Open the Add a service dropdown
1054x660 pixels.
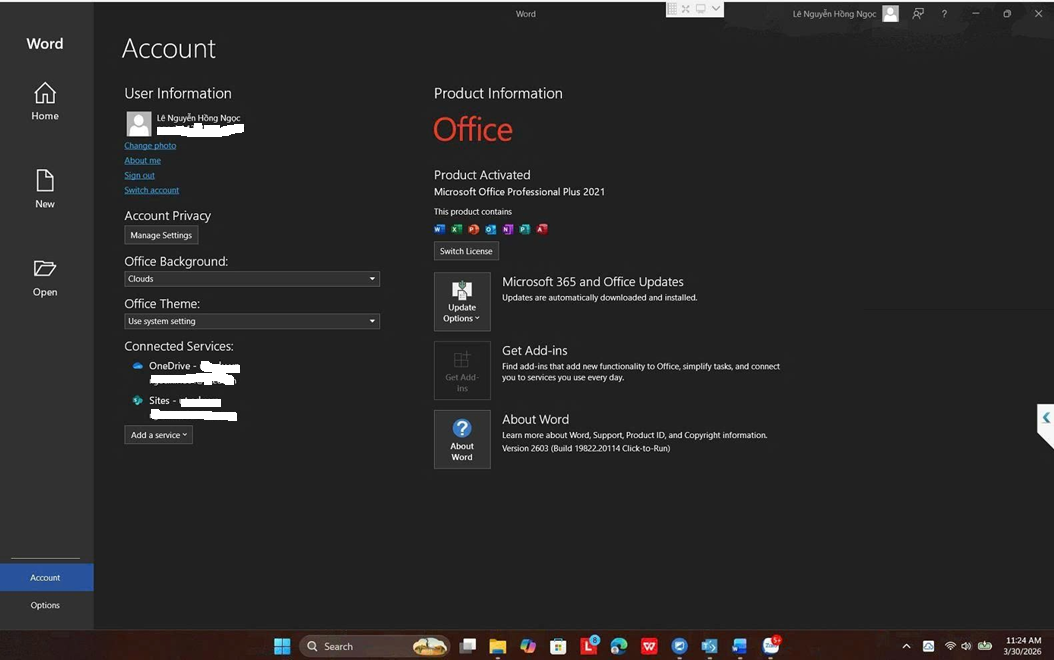pyautogui.click(x=159, y=435)
